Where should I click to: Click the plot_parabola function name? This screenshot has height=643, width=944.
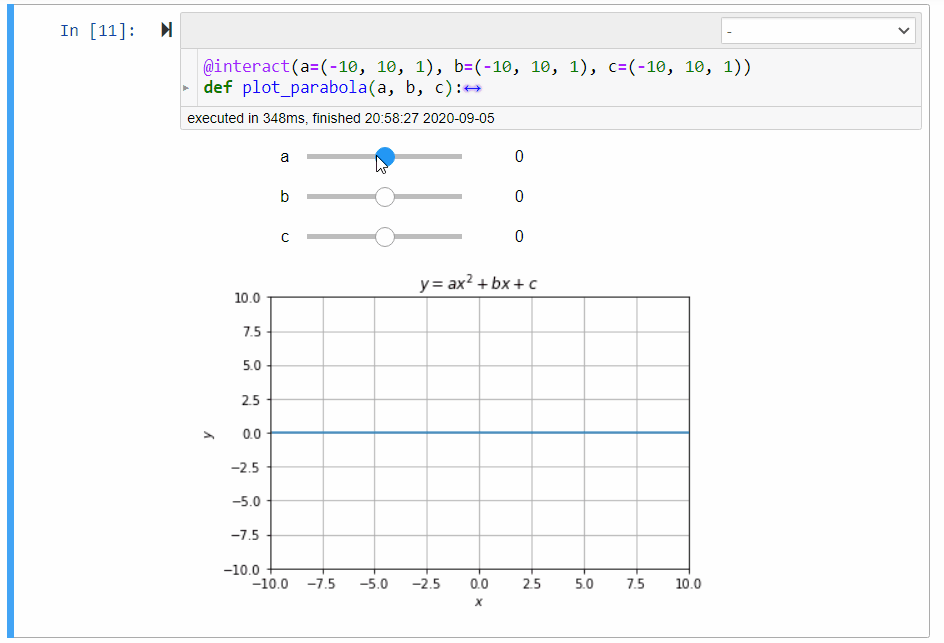tap(305, 88)
